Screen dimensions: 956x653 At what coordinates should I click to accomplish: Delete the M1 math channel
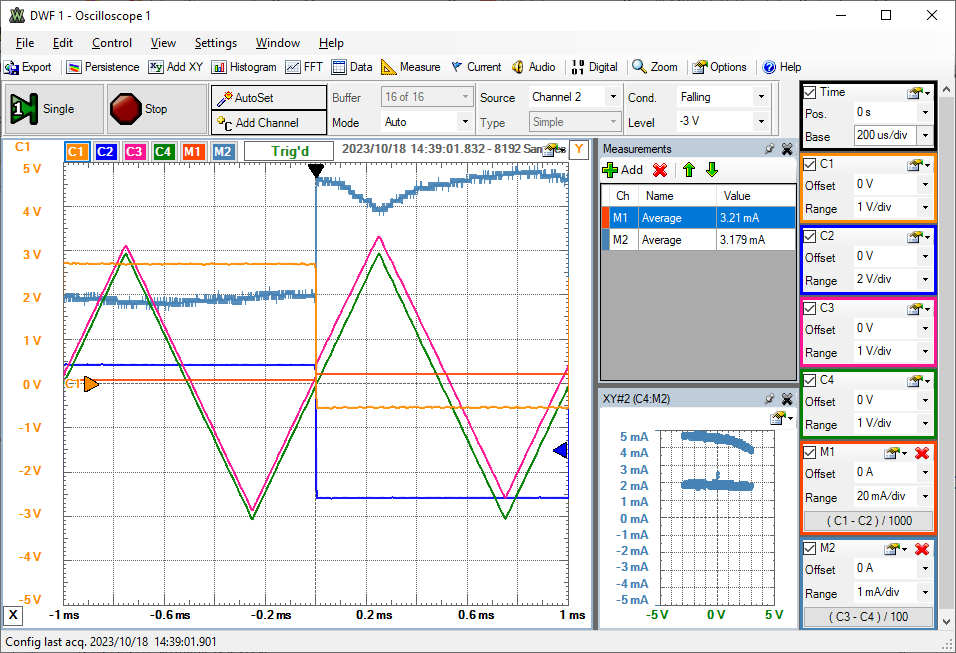pyautogui.click(x=922, y=453)
